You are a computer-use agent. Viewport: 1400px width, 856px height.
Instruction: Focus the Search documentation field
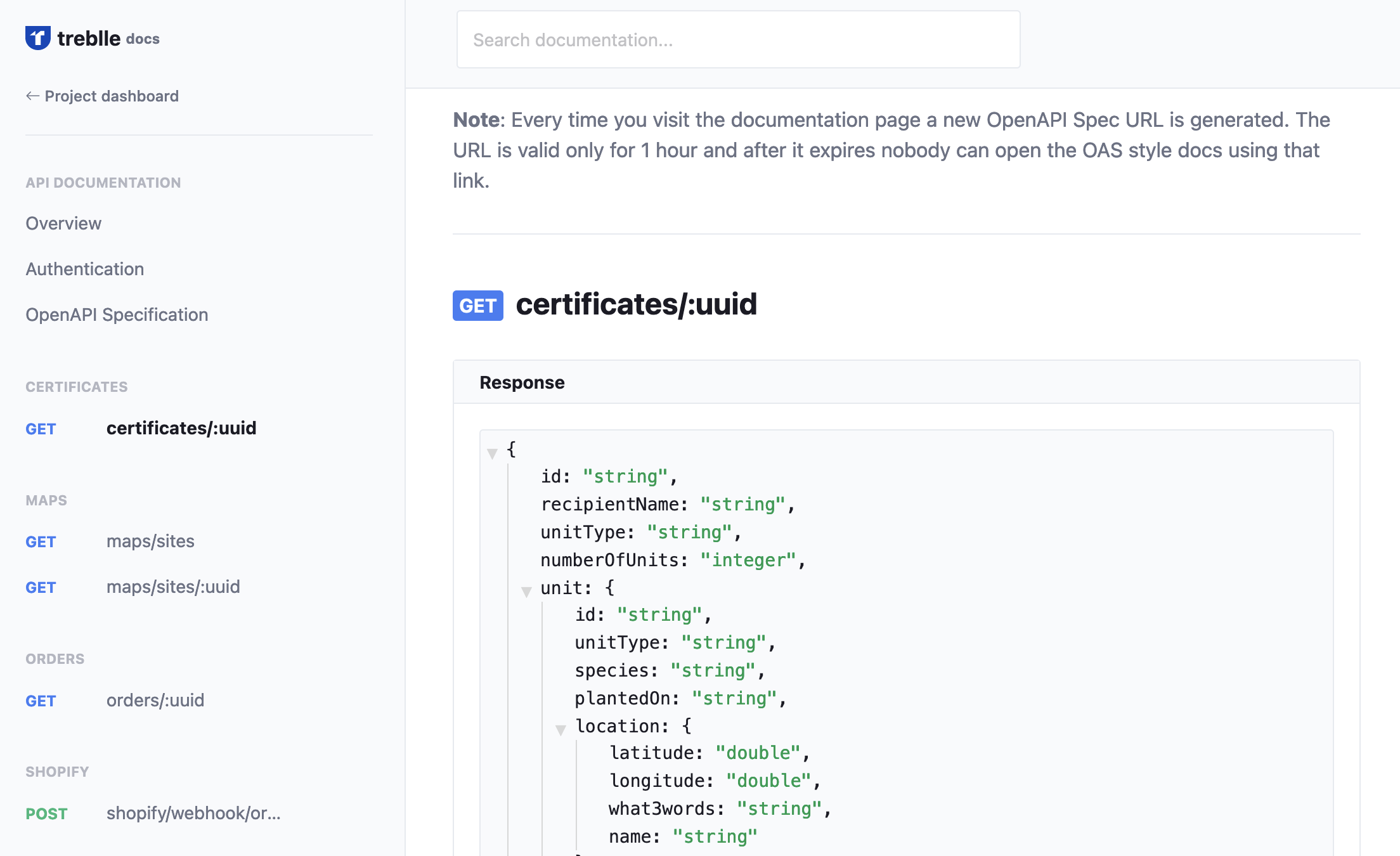[738, 39]
